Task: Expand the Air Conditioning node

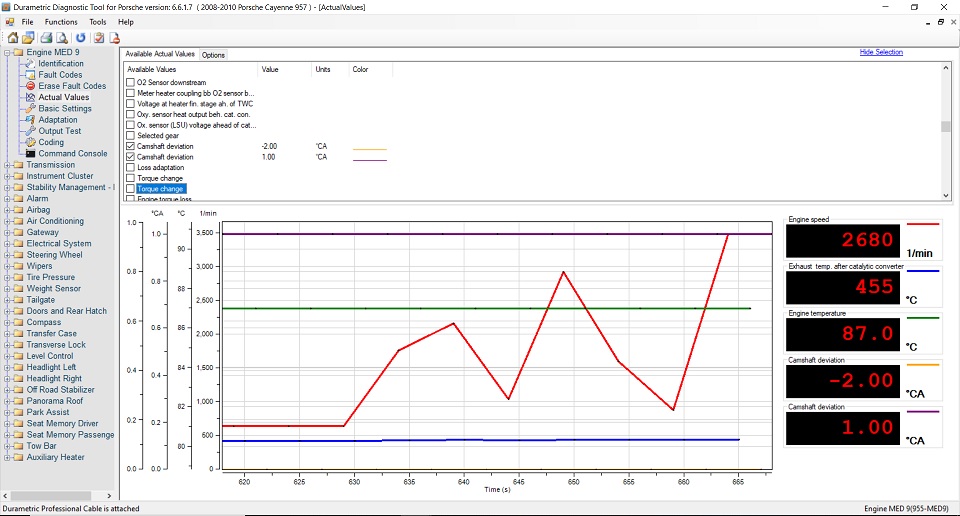Action: pos(7,221)
